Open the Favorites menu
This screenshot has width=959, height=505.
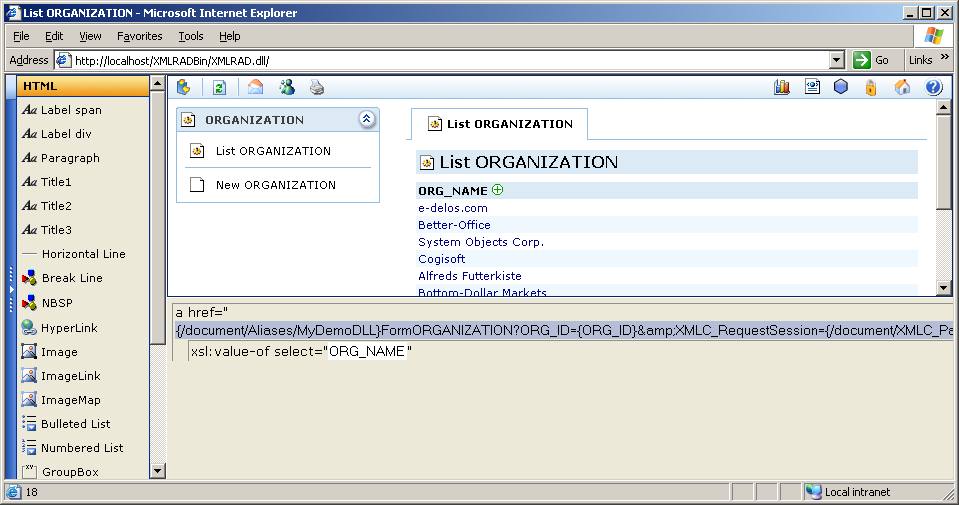click(139, 36)
